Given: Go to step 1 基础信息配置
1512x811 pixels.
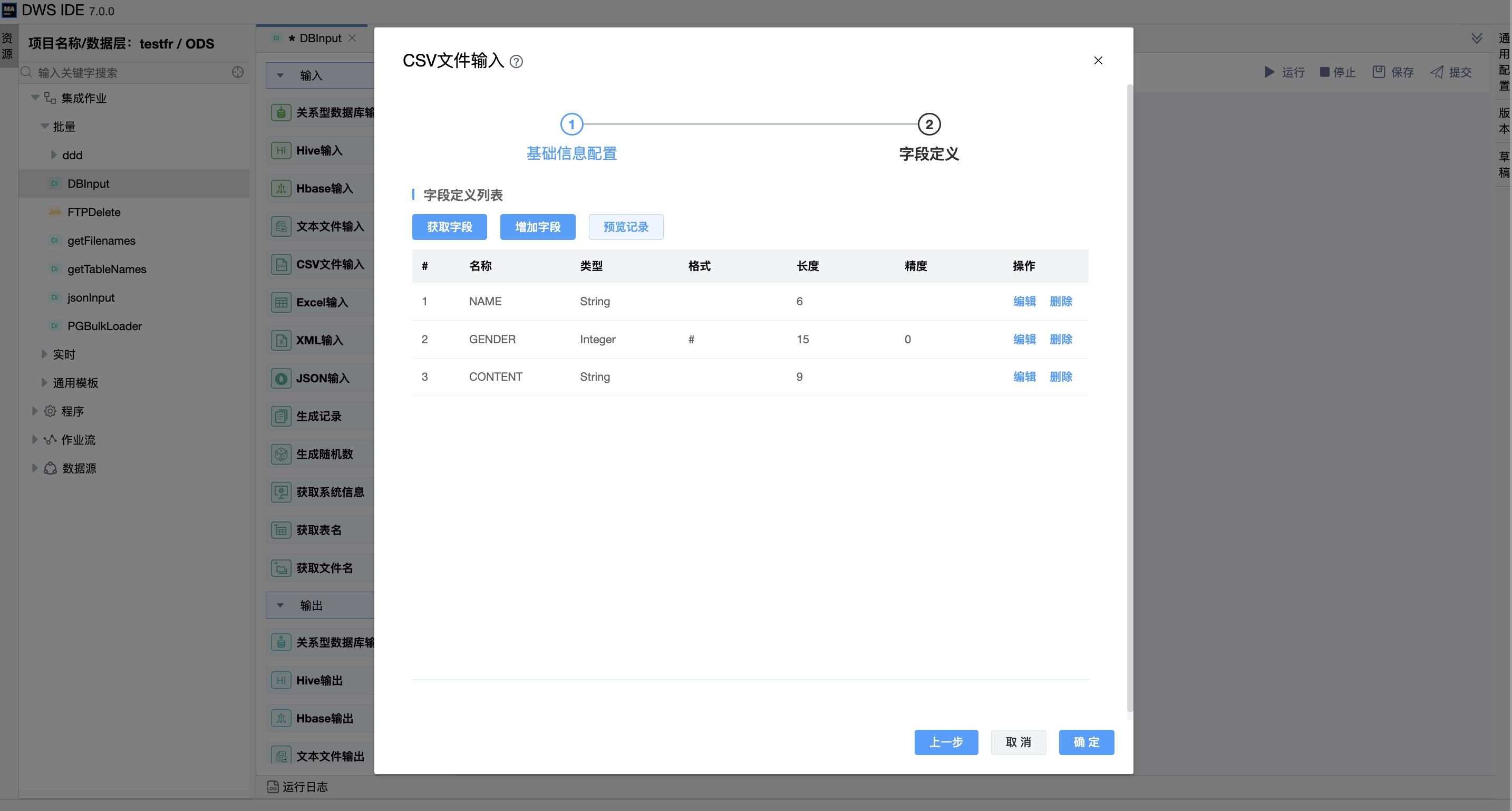Looking at the screenshot, I should (571, 124).
